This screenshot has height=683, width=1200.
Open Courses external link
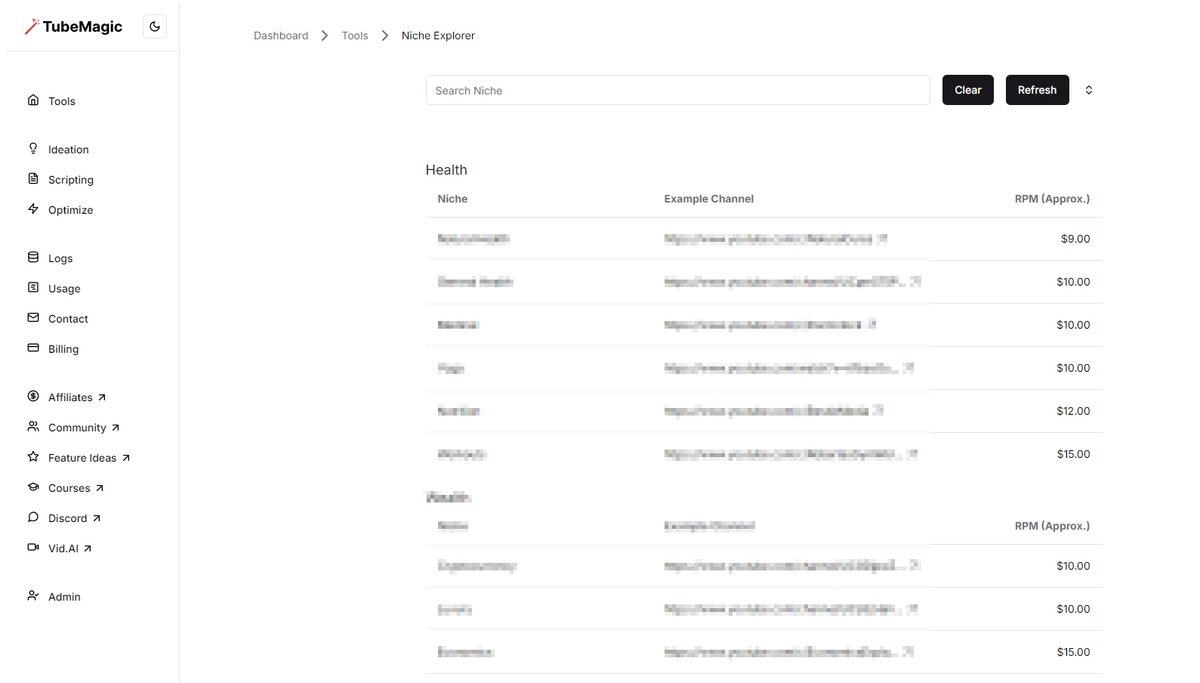point(76,488)
